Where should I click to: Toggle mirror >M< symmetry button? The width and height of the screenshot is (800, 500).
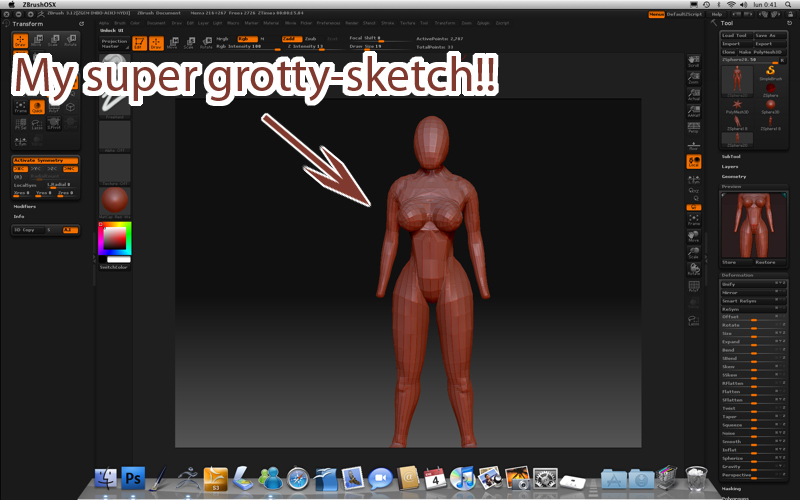(70, 169)
